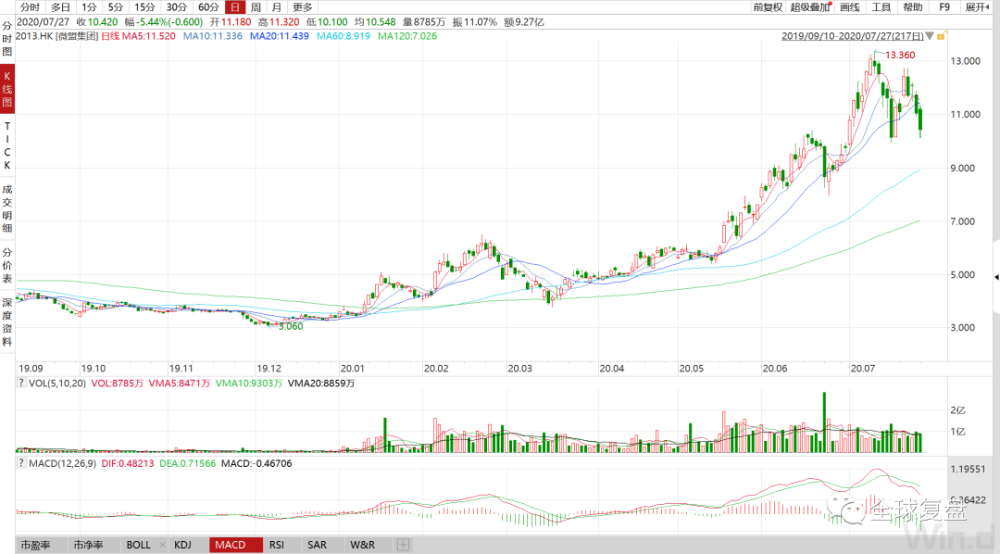Screen dimensions: 1000x554
Task: Click the small arrow on right panel edge
Action: click(996, 277)
